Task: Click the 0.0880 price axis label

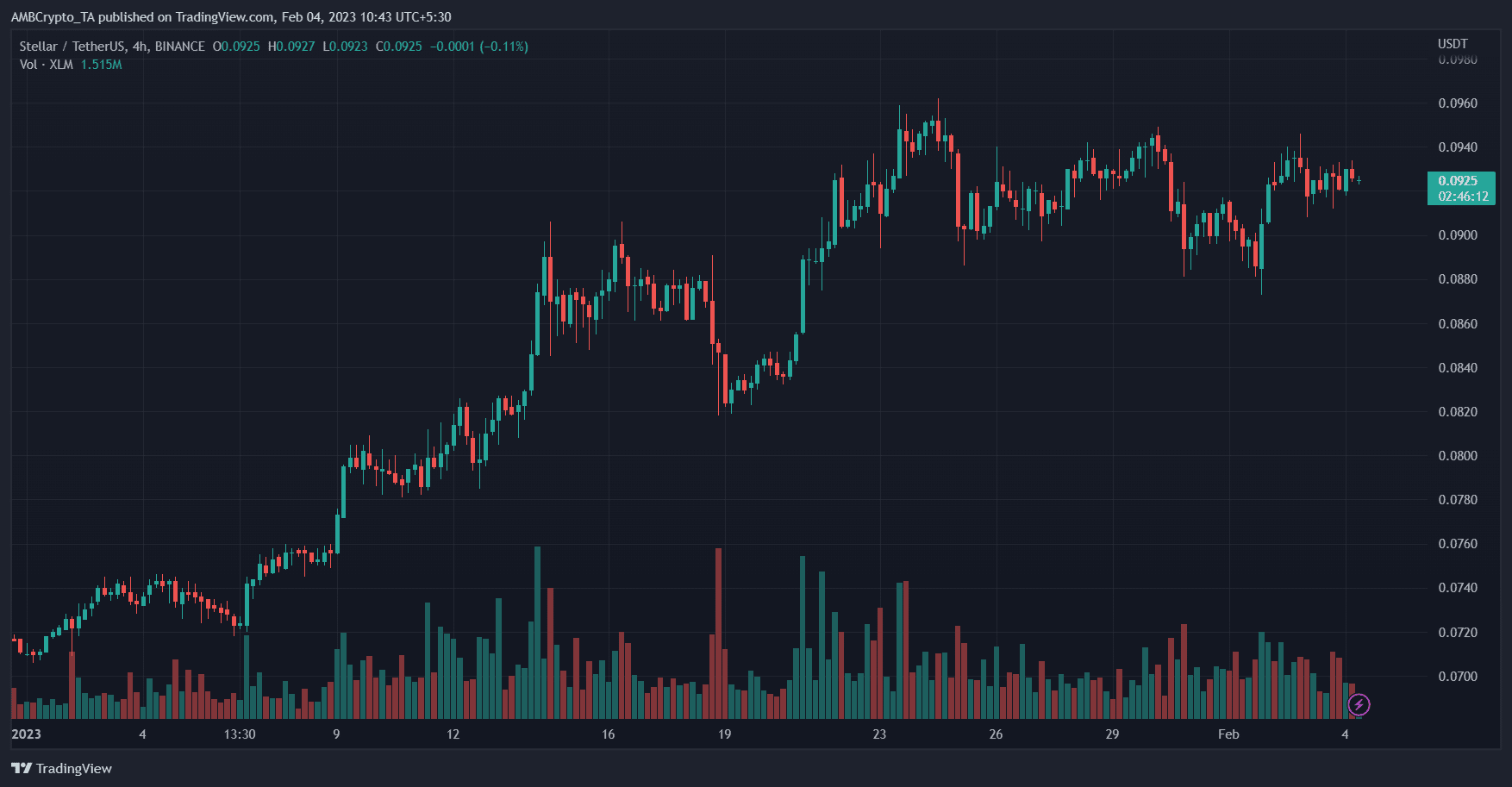Action: (x=1458, y=279)
